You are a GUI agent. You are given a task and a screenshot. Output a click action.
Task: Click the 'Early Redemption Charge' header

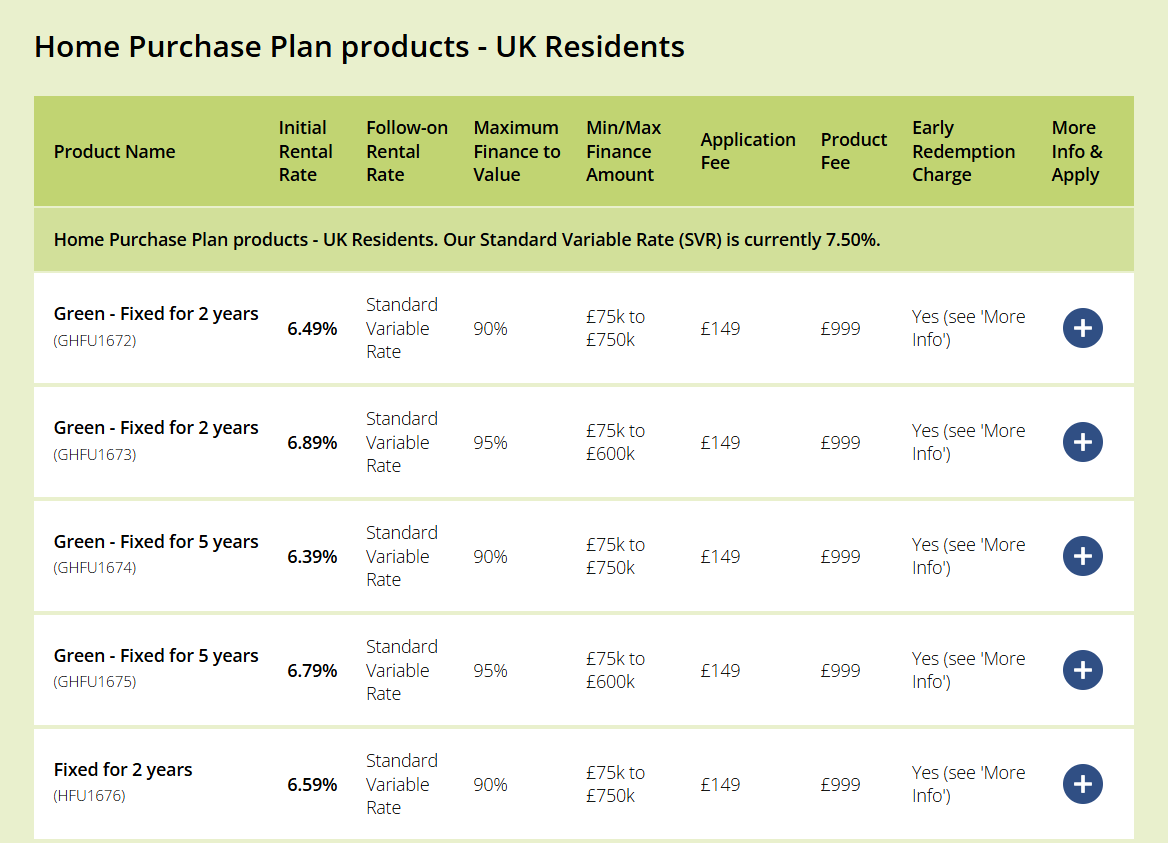(963, 151)
